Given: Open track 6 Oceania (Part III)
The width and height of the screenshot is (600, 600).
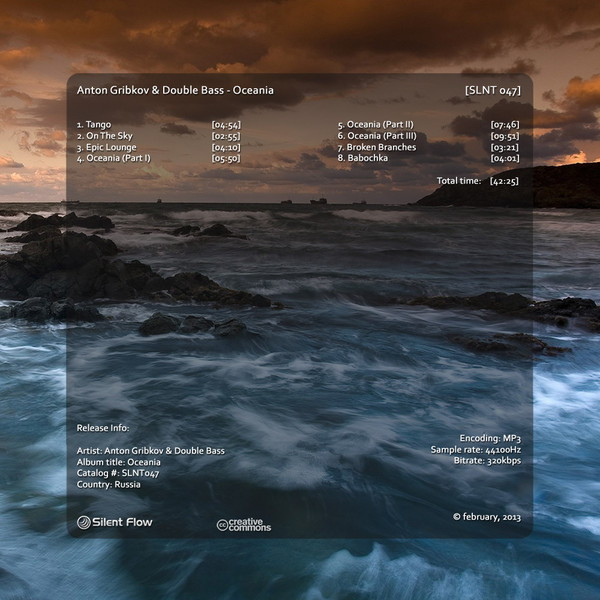Looking at the screenshot, I should (377, 135).
